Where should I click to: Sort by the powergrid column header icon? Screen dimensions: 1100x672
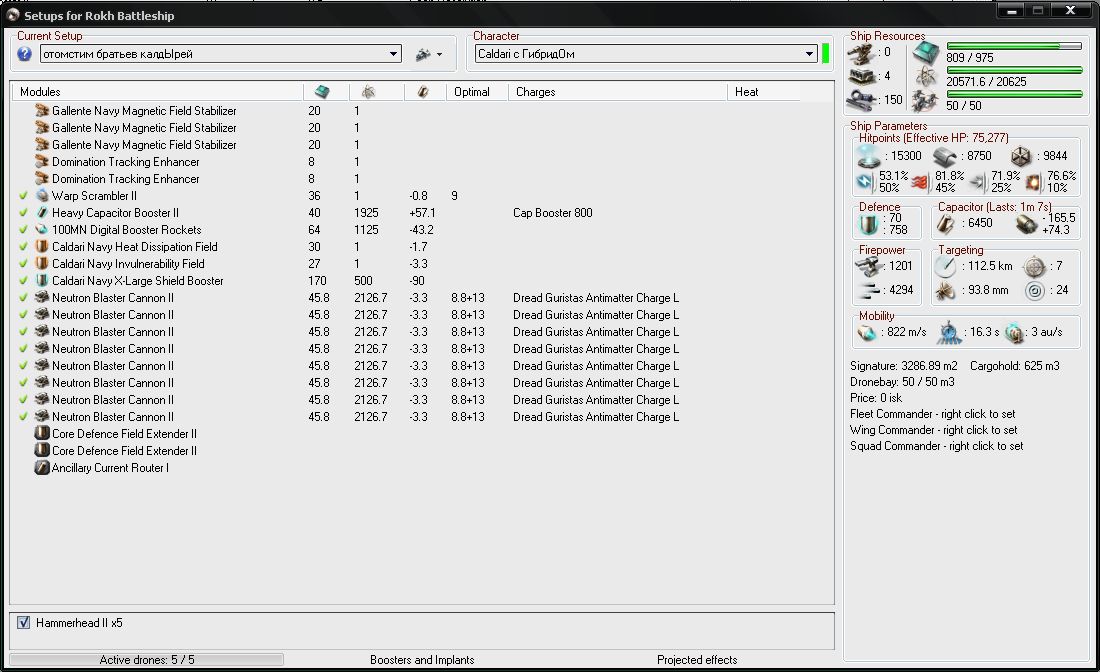368,92
